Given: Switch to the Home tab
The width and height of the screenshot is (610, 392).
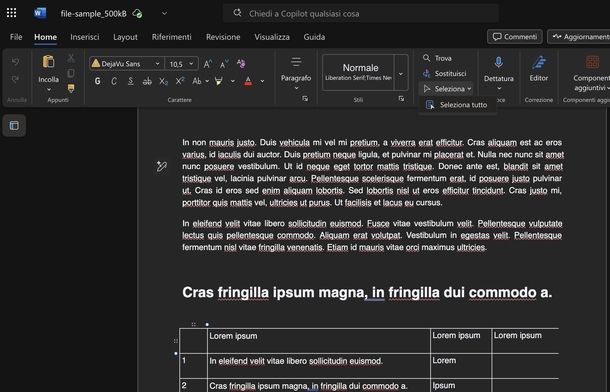Looking at the screenshot, I should click(x=46, y=37).
